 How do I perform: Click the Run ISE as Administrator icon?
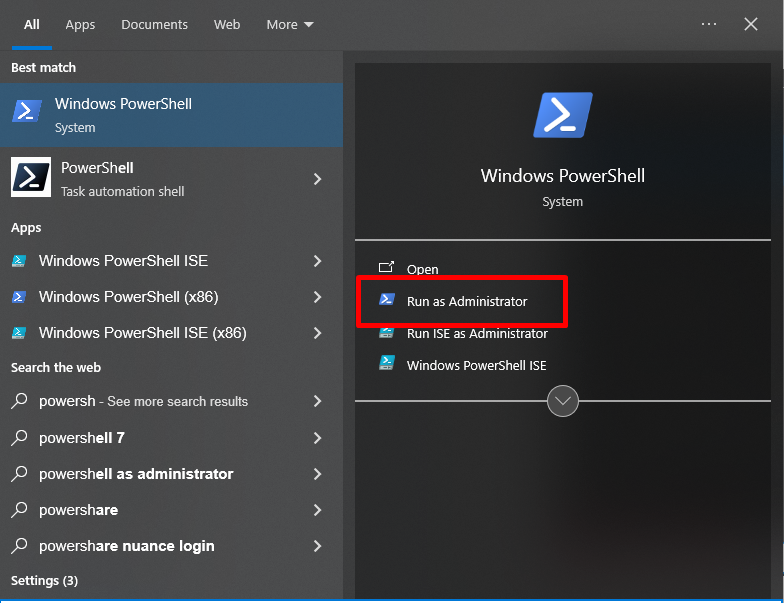point(387,332)
